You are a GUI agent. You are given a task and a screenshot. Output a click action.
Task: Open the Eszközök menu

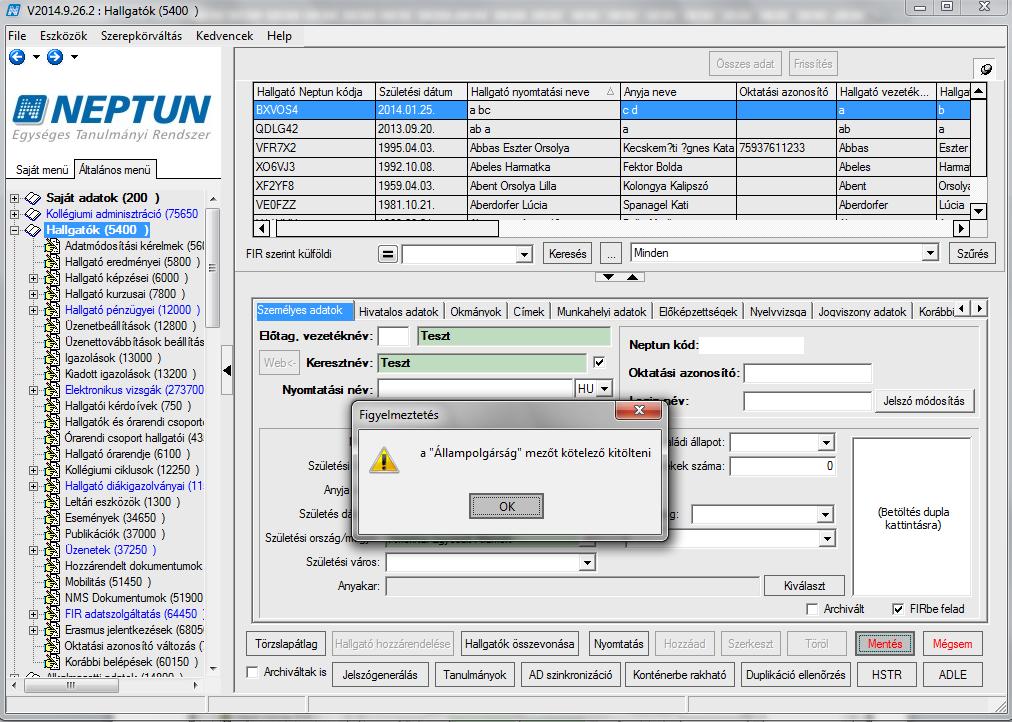pos(63,36)
